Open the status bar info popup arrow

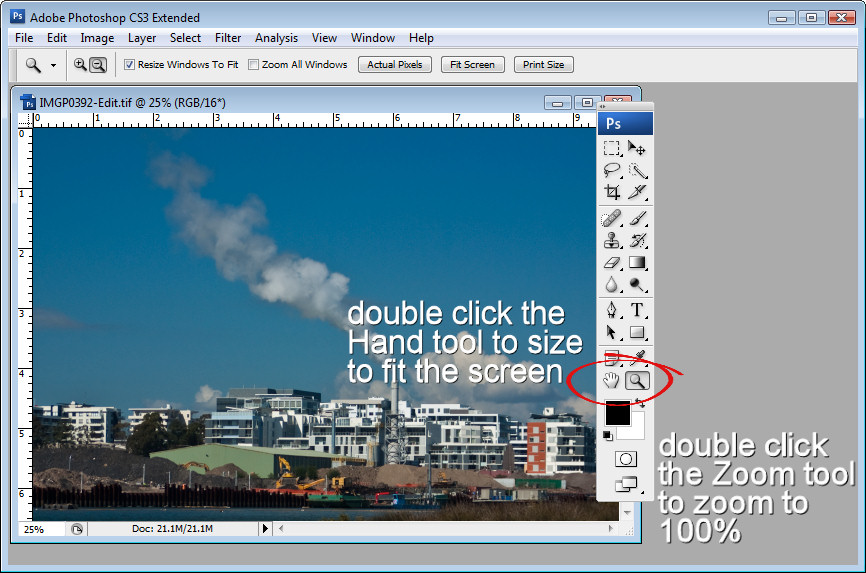click(x=265, y=529)
